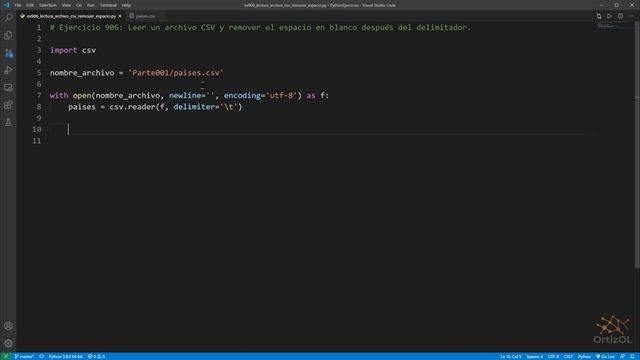The width and height of the screenshot is (640, 360).
Task: Open the Remote Explorer view
Action: click(x=8, y=87)
